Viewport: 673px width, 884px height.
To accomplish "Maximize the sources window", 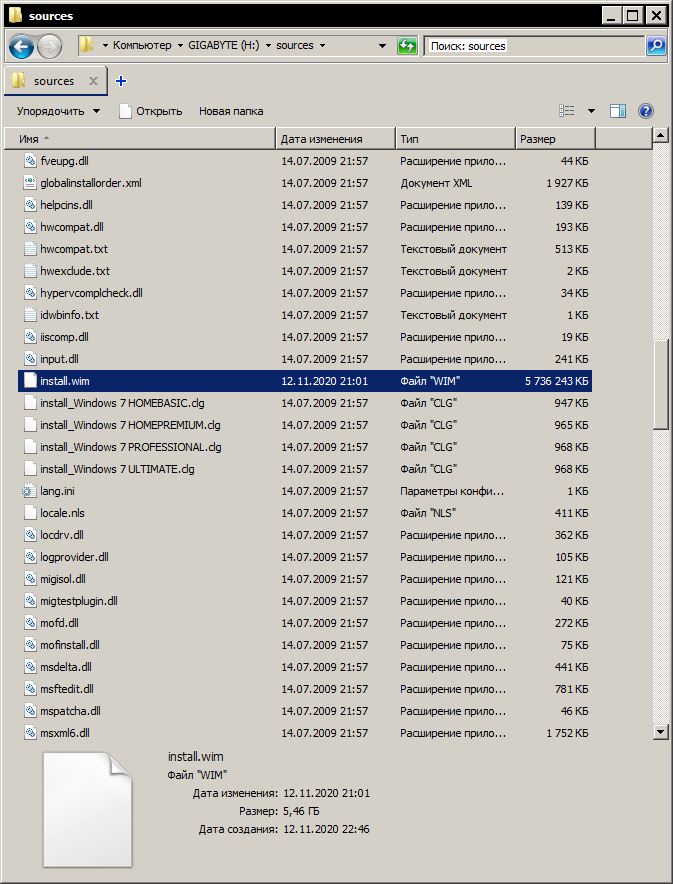I will (632, 15).
